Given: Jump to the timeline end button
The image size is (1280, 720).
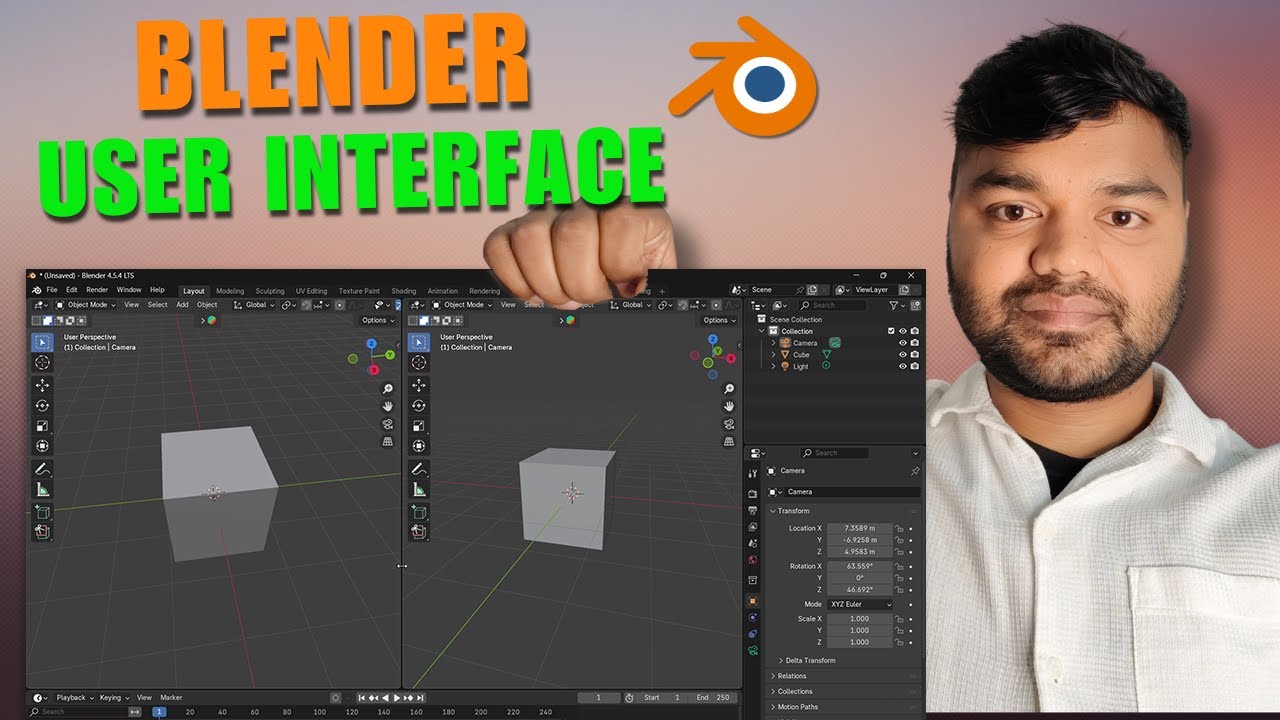Looking at the screenshot, I should pos(421,698).
